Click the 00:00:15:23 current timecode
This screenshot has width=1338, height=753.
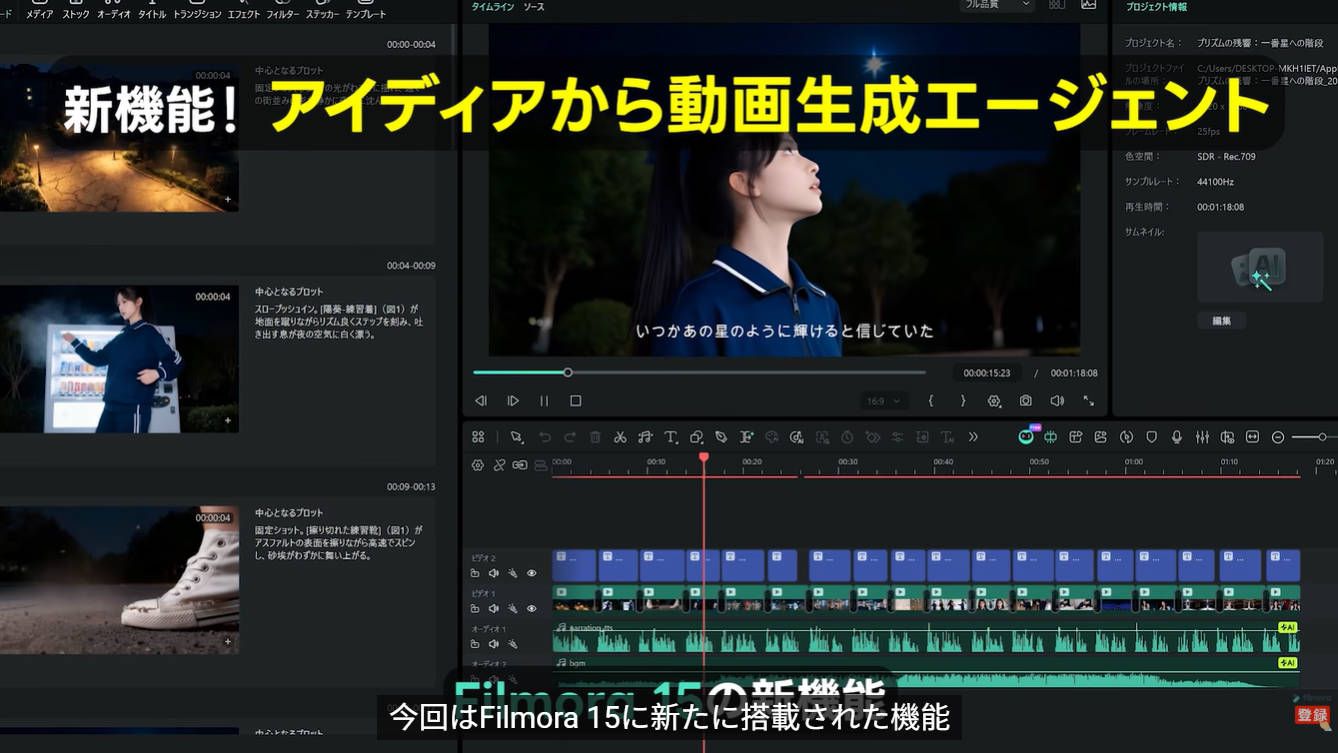[987, 373]
